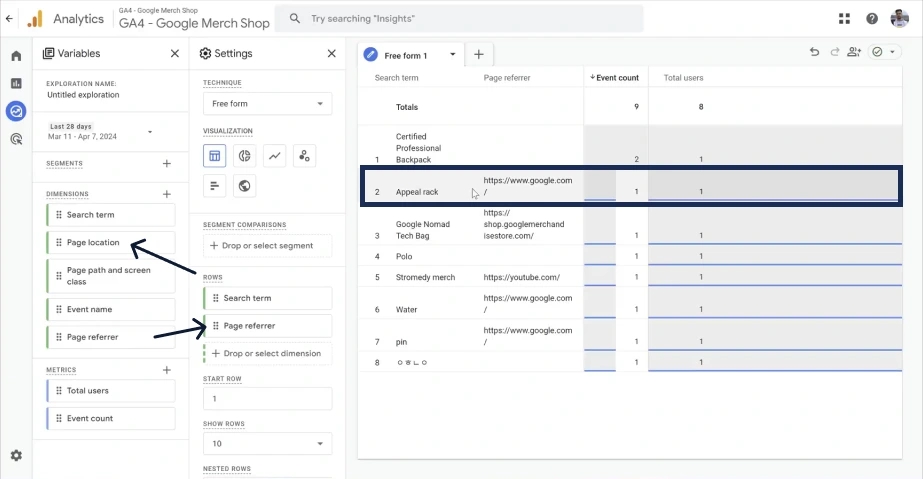This screenshot has height=479, width=923.
Task: Go back using the arrow beside Analytics
Action: tap(9, 18)
